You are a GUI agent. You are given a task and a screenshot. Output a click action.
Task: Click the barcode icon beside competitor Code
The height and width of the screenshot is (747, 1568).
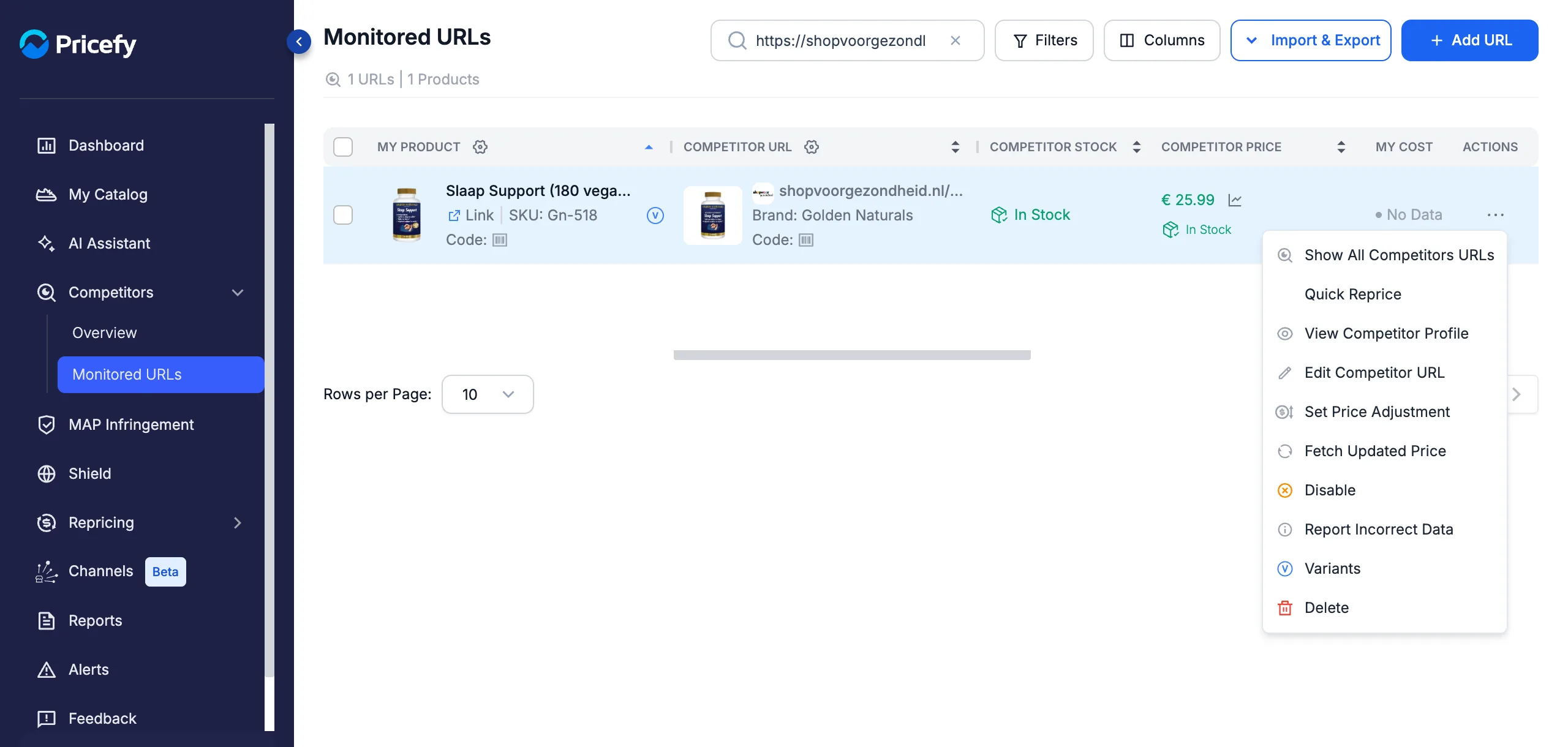point(806,240)
